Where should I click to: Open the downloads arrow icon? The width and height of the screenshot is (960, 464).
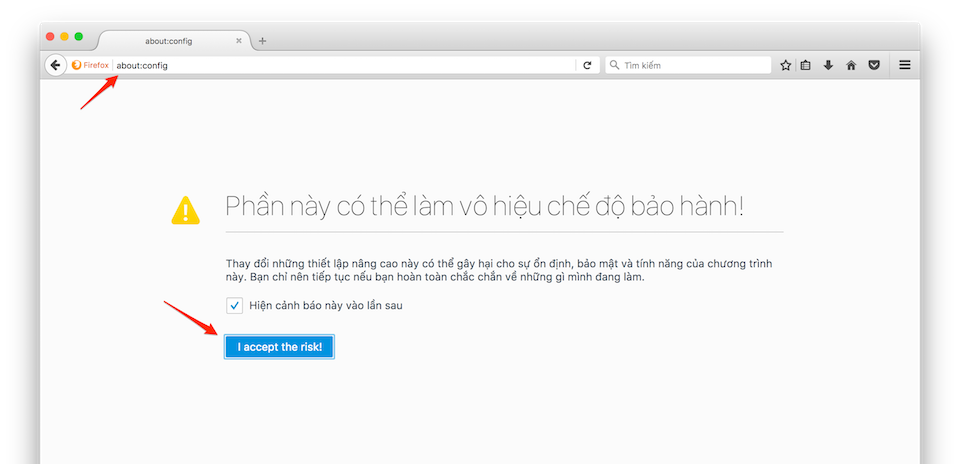click(828, 65)
